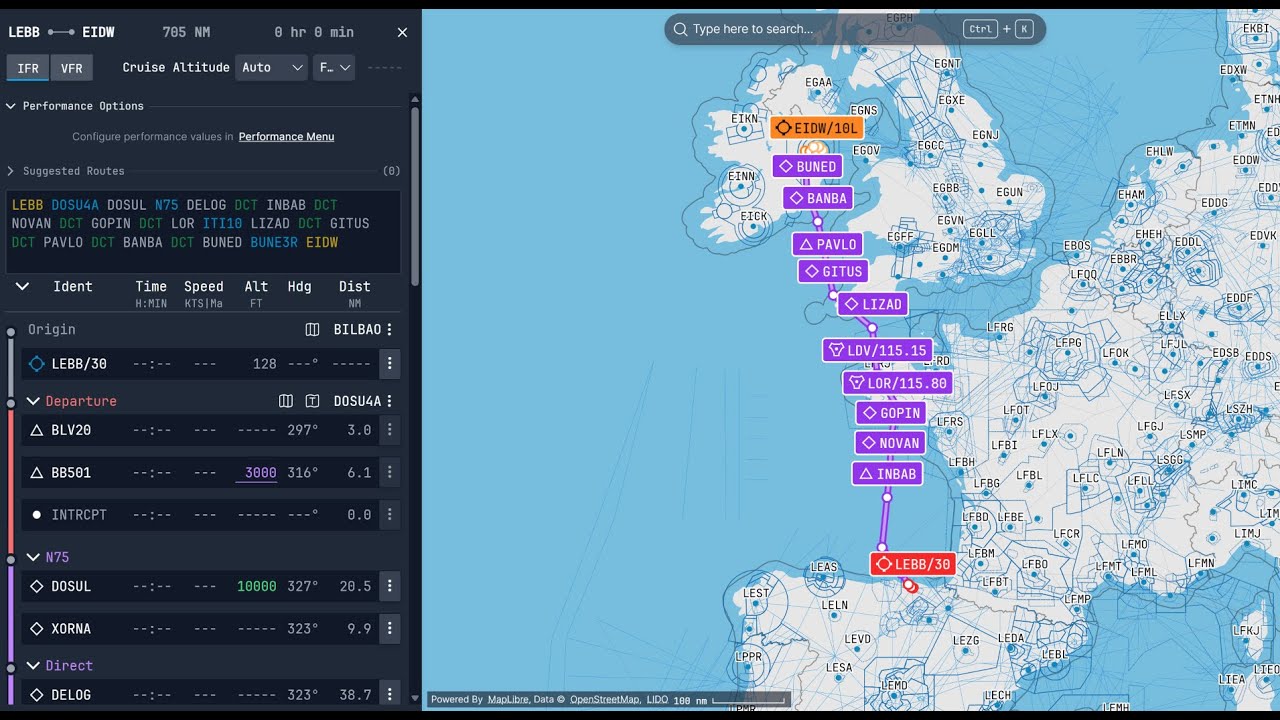Select the LDV/115.15 VOR label on the map

point(877,350)
